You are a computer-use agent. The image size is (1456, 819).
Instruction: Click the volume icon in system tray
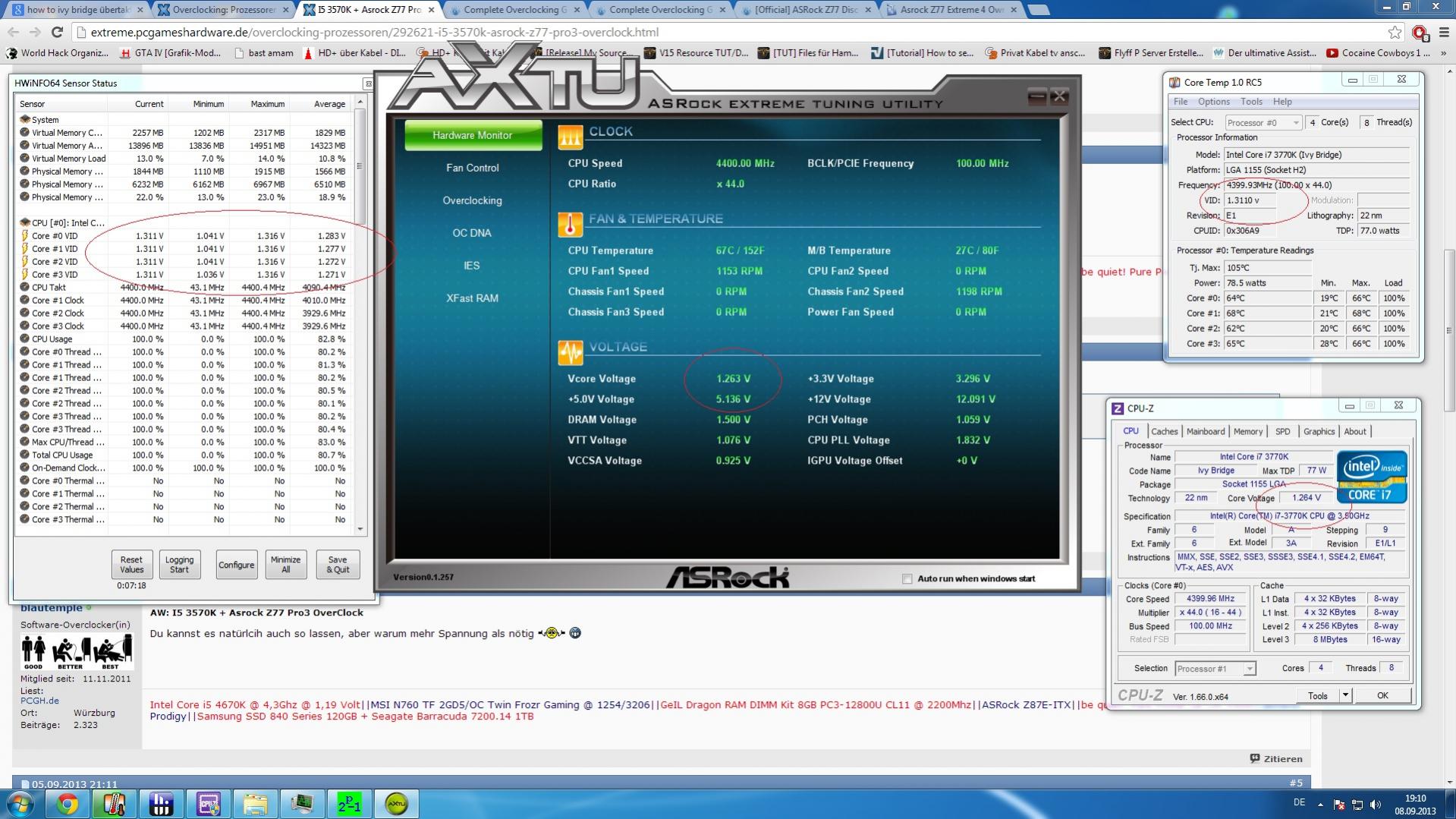pyautogui.click(x=1376, y=805)
